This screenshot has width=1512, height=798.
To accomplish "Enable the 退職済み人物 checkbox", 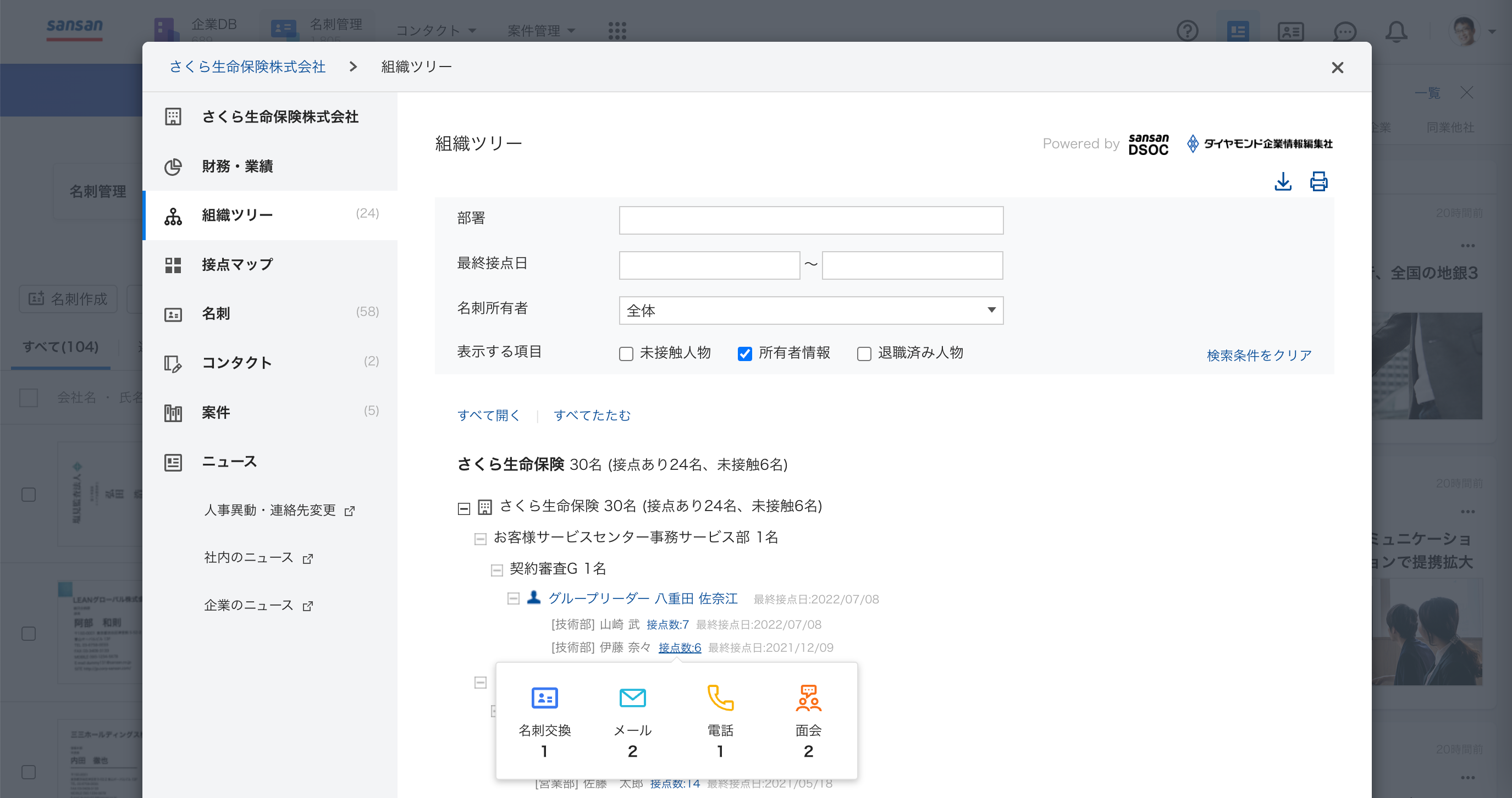I will coord(863,353).
